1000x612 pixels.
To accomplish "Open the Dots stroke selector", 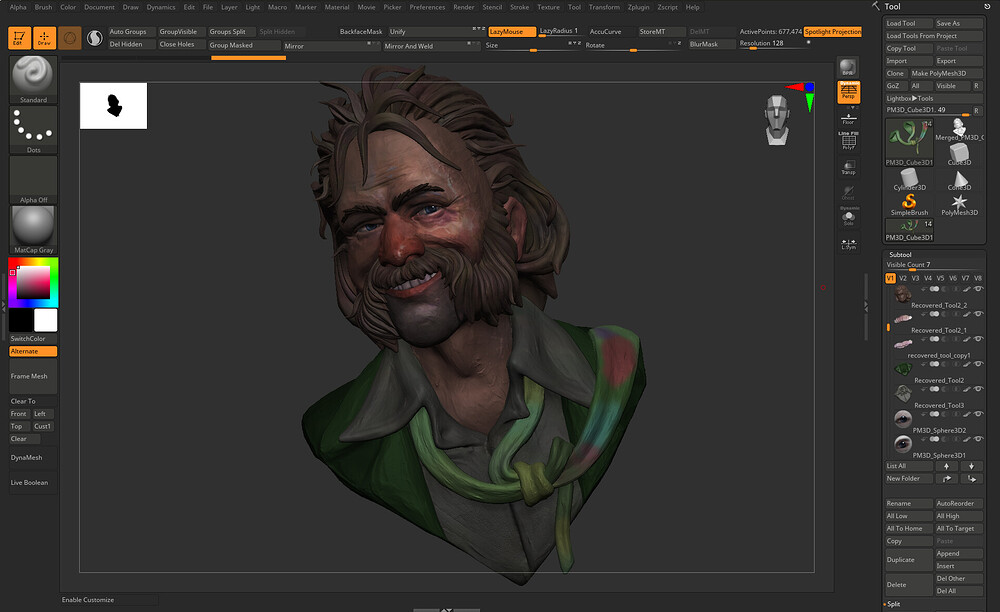I will click(x=33, y=130).
